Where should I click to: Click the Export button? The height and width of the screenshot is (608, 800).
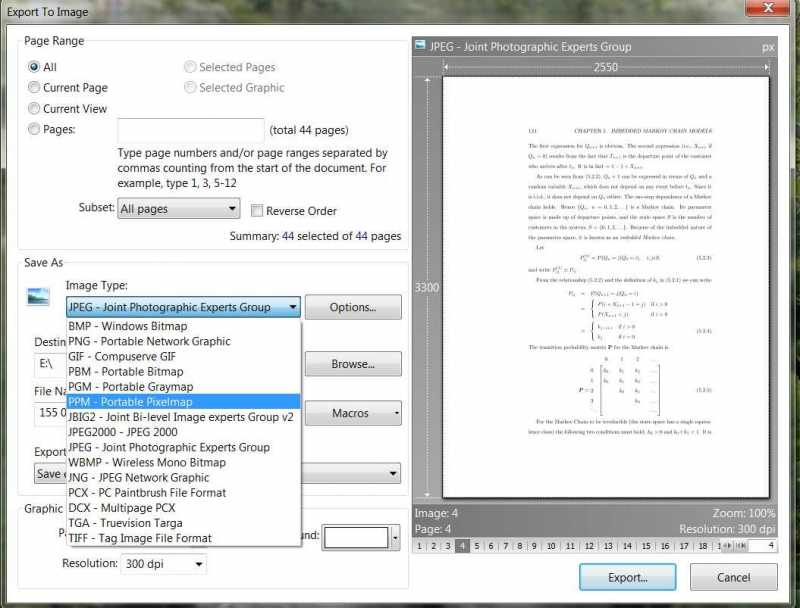click(627, 577)
